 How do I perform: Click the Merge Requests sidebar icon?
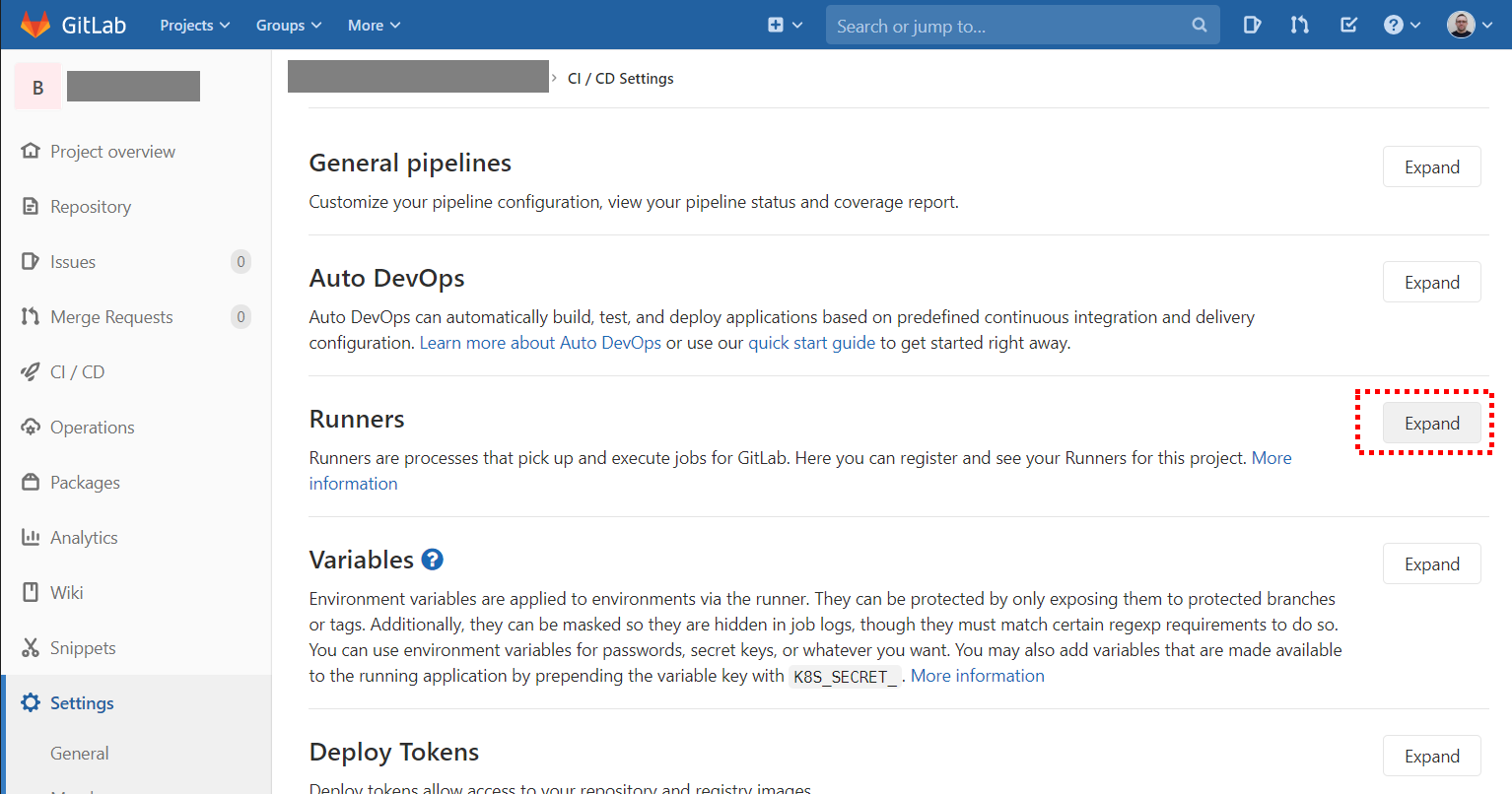click(31, 316)
